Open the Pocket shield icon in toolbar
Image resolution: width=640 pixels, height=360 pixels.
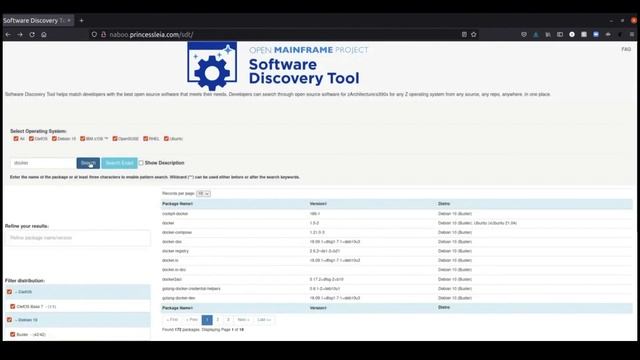[x=524, y=35]
